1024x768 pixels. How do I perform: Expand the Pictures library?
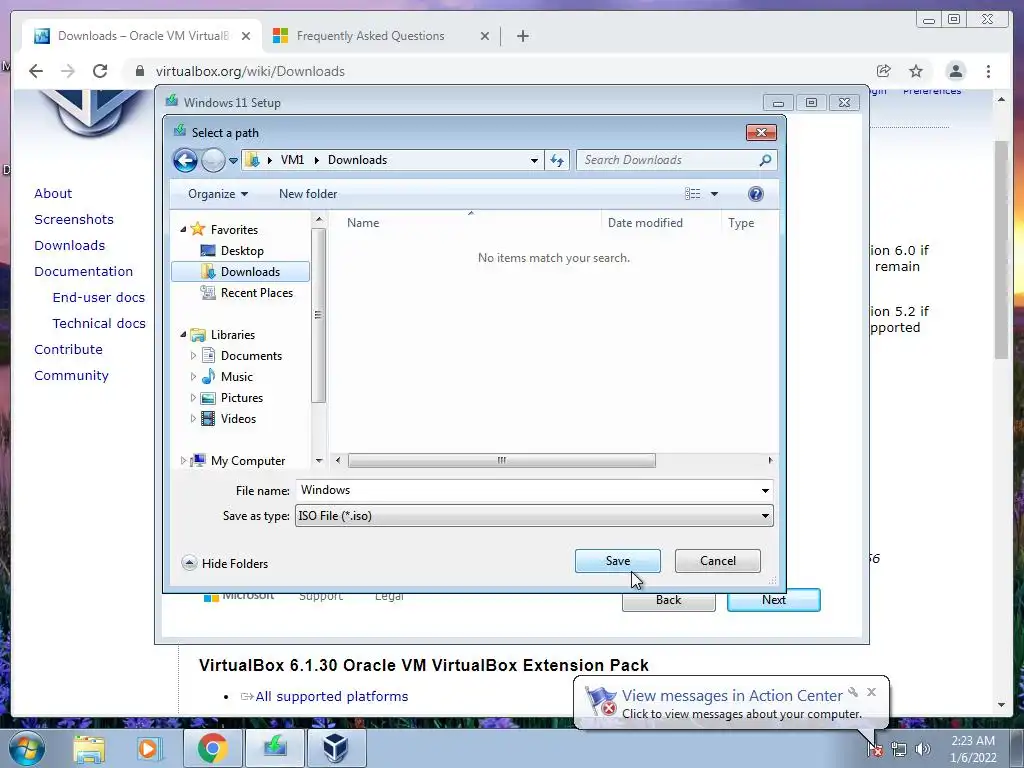coord(193,398)
